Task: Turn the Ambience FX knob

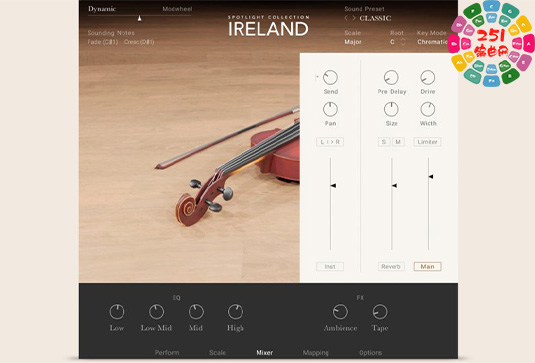Action: (340, 312)
